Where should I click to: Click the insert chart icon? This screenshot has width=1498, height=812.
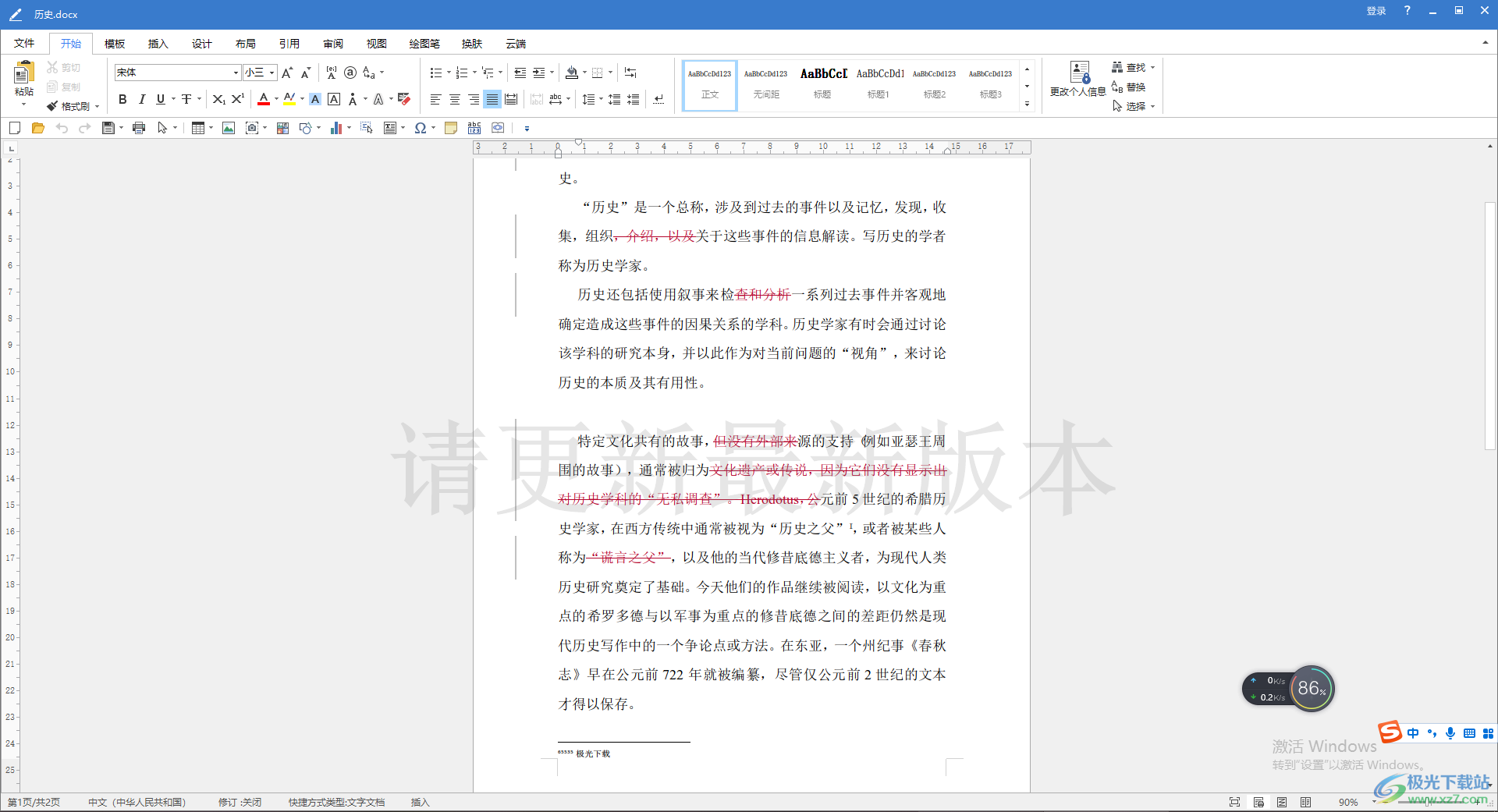tap(336, 128)
